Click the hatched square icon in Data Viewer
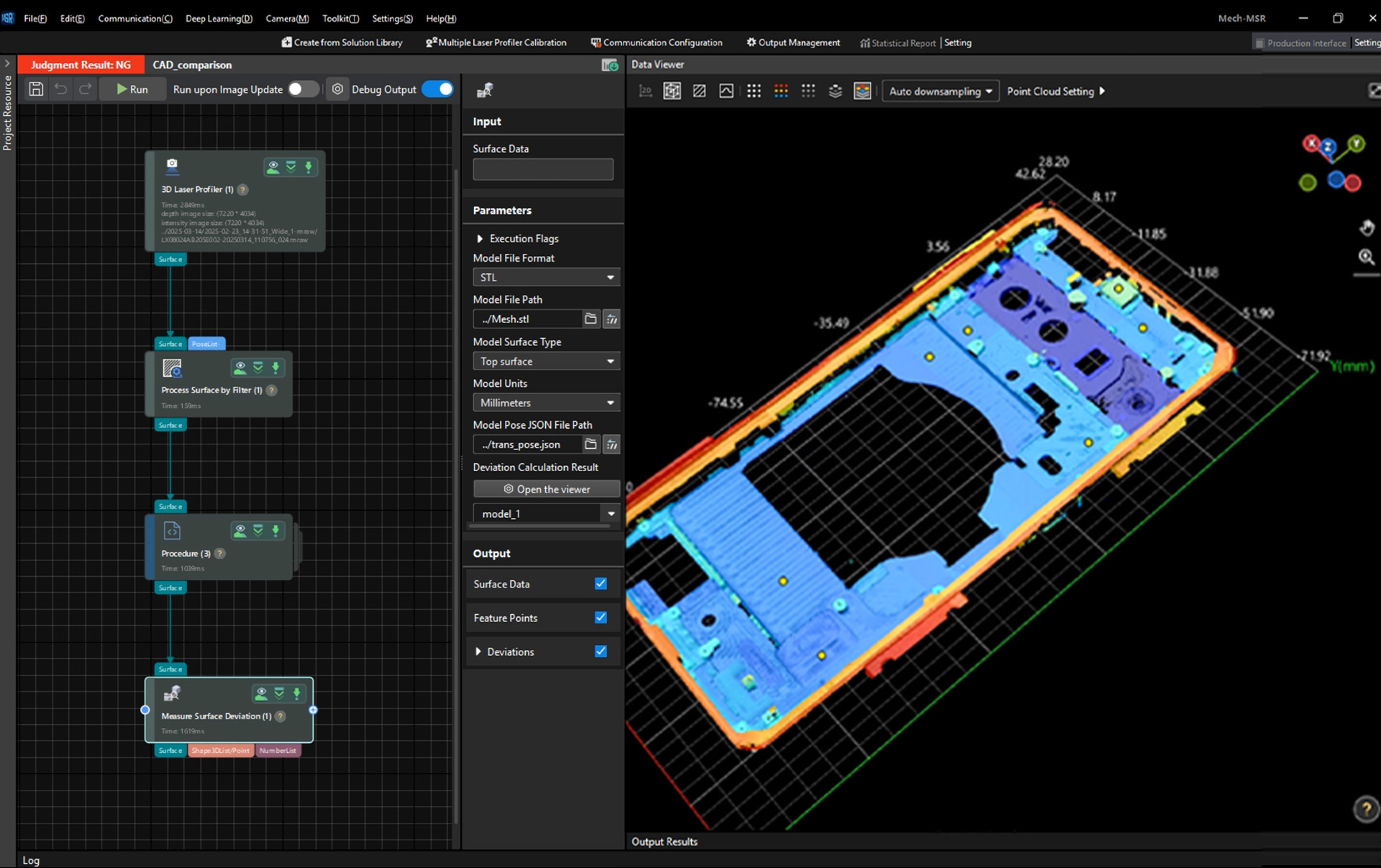 click(x=699, y=91)
